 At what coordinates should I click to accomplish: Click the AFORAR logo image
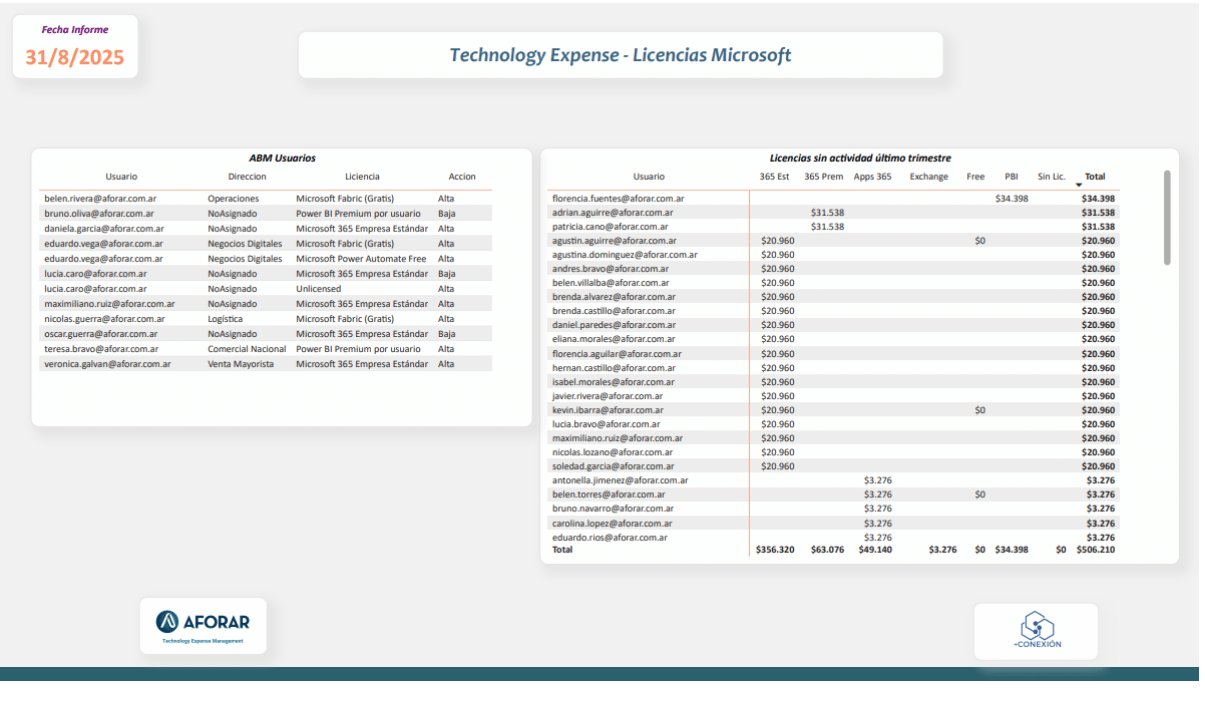point(203,626)
